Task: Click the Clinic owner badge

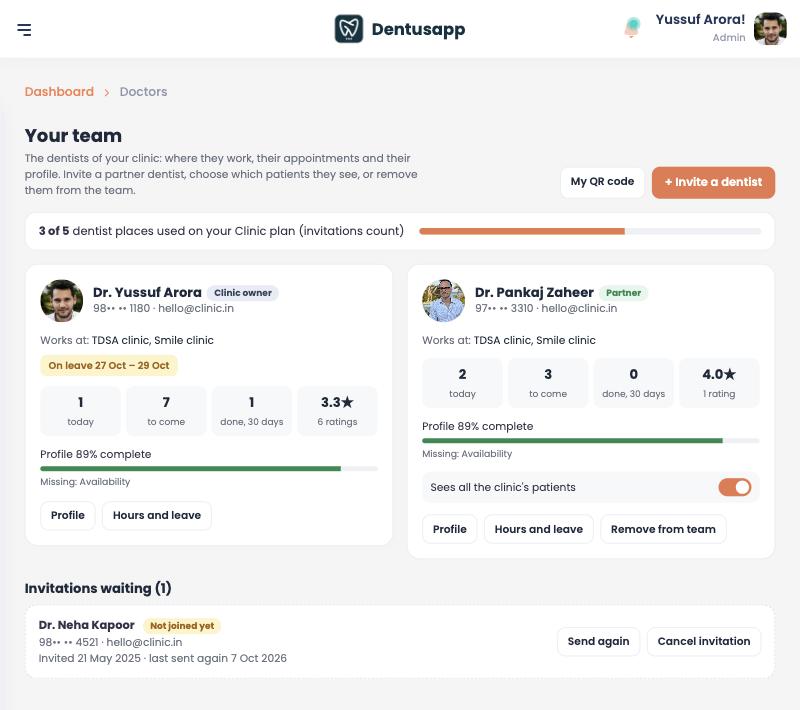Action: [x=243, y=293]
